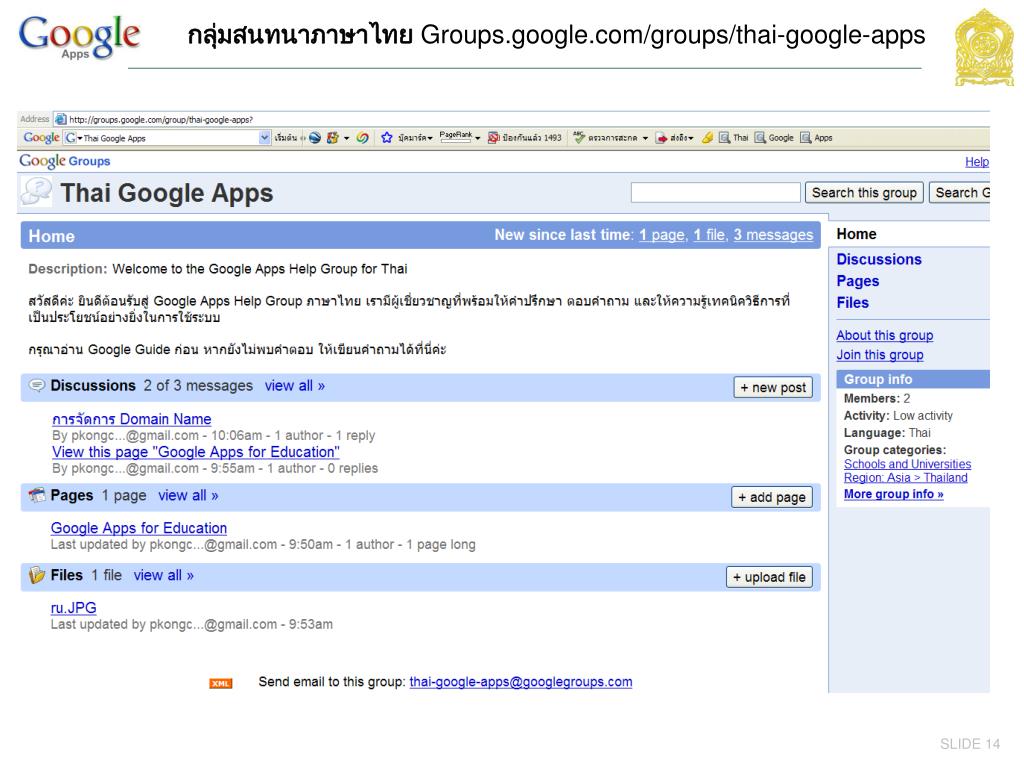Image resolution: width=1024 pixels, height=768 pixels.
Task: Click the Files folder icon
Action: point(37,575)
